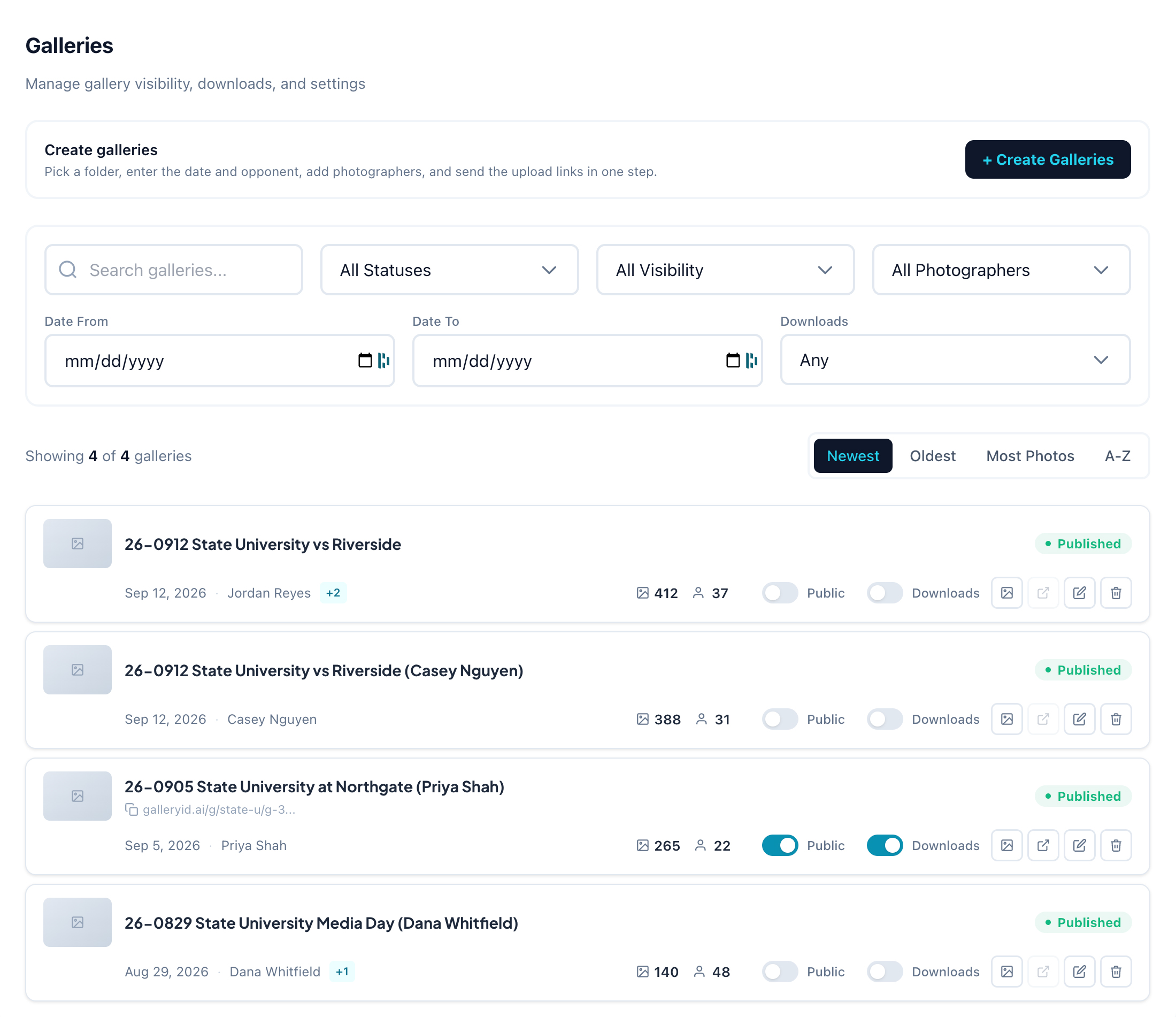This screenshot has width=1176, height=1017.
Task: Open the All Visibility dropdown
Action: [725, 270]
